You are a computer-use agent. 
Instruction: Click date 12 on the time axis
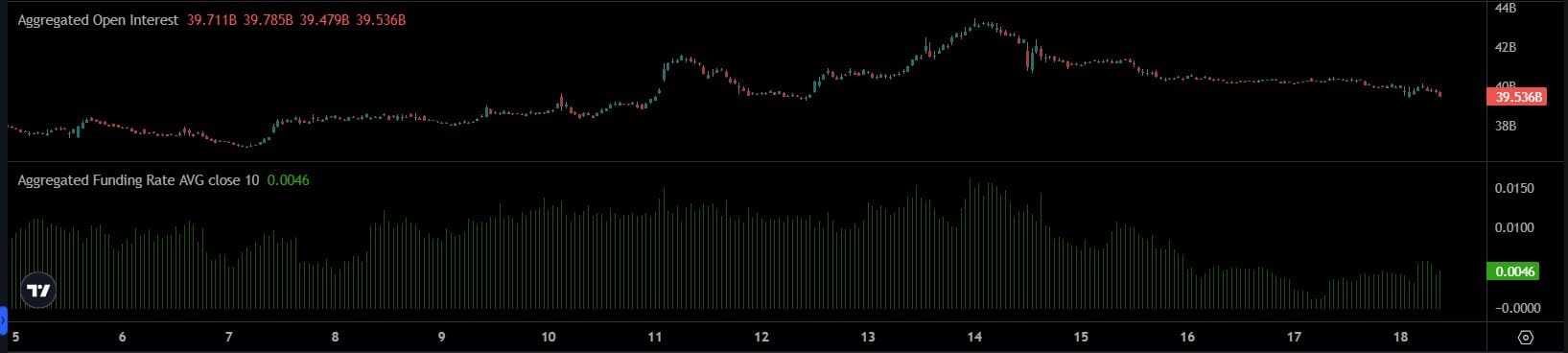761,337
